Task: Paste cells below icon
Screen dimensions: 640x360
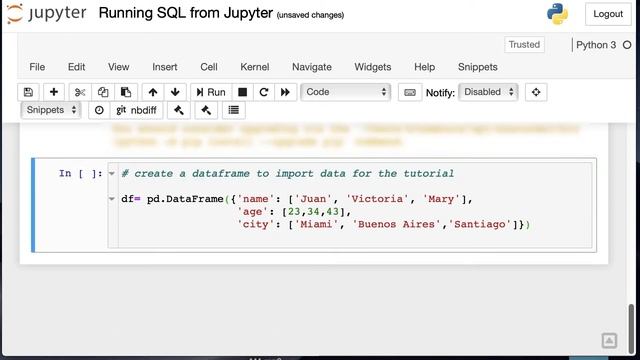Action: 126,92
